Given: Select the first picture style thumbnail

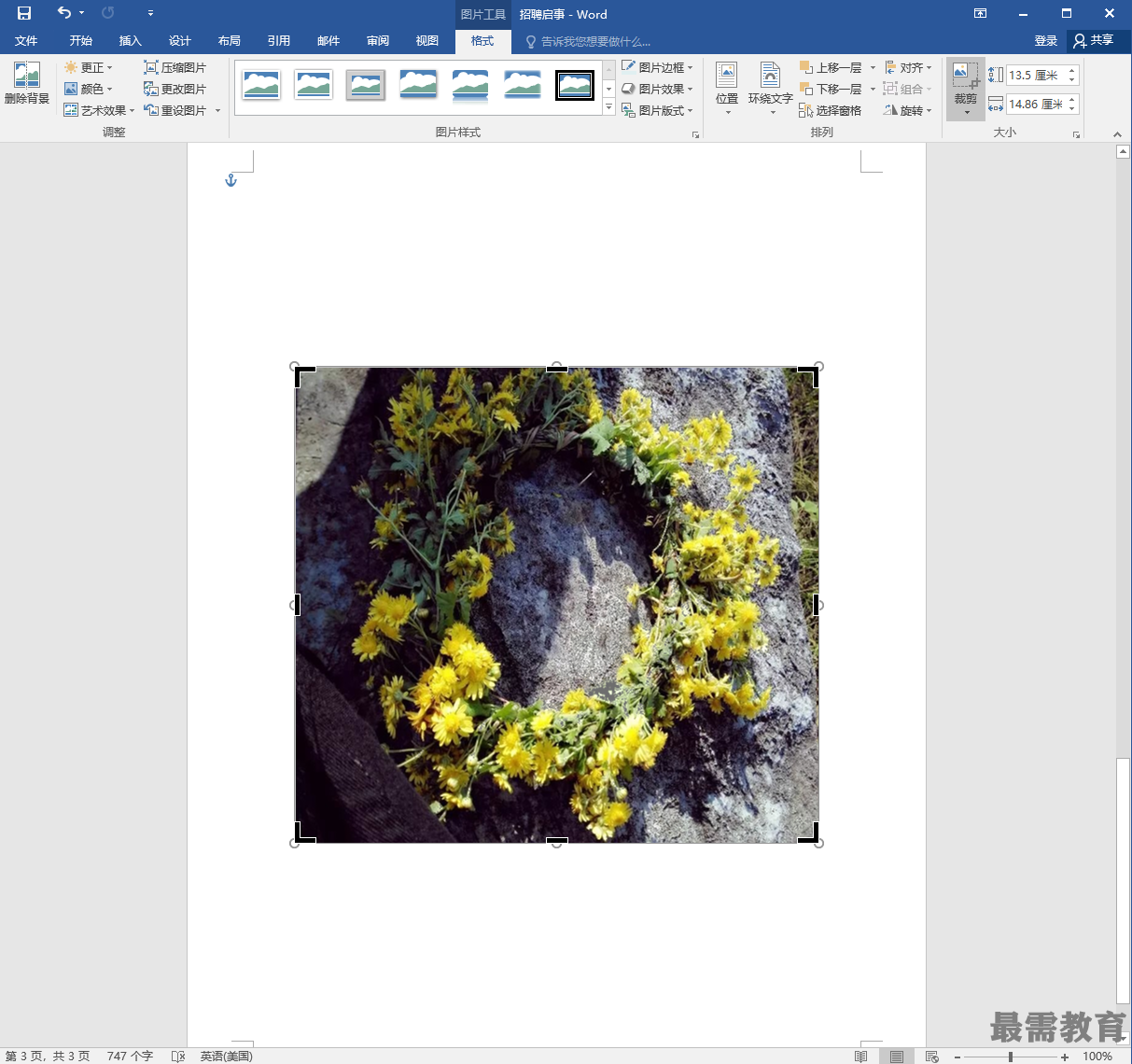Looking at the screenshot, I should [261, 85].
